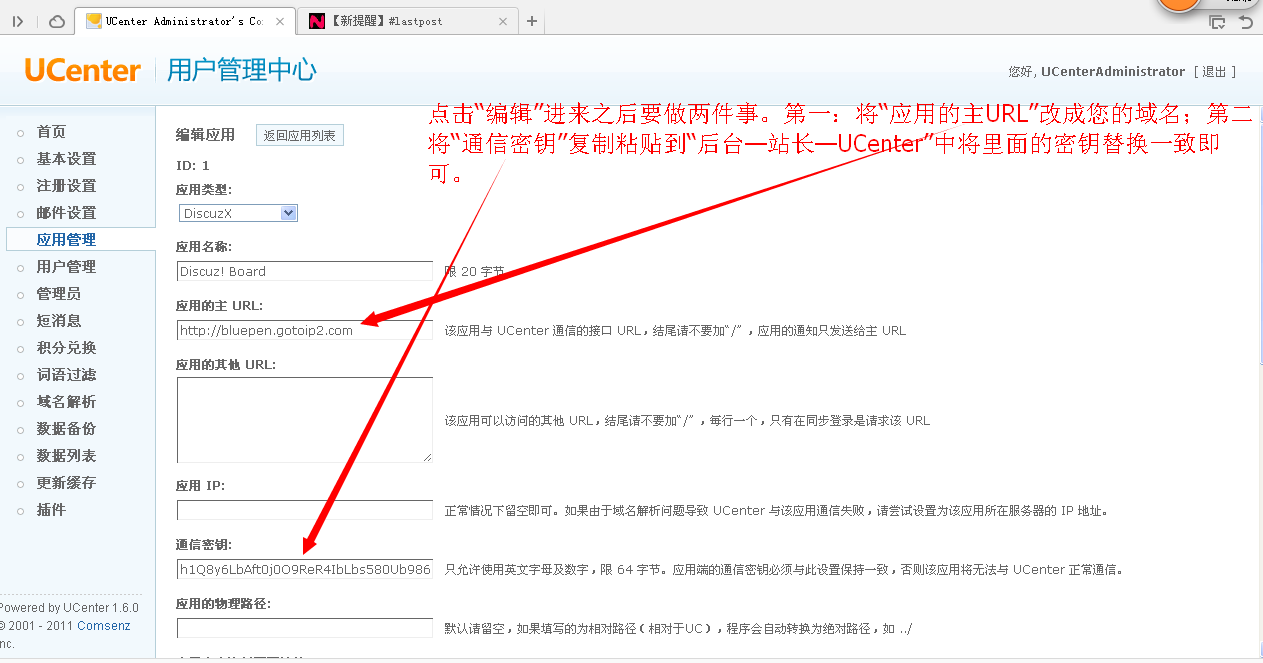Click the restore closed tab arrow icon

[1246, 22]
